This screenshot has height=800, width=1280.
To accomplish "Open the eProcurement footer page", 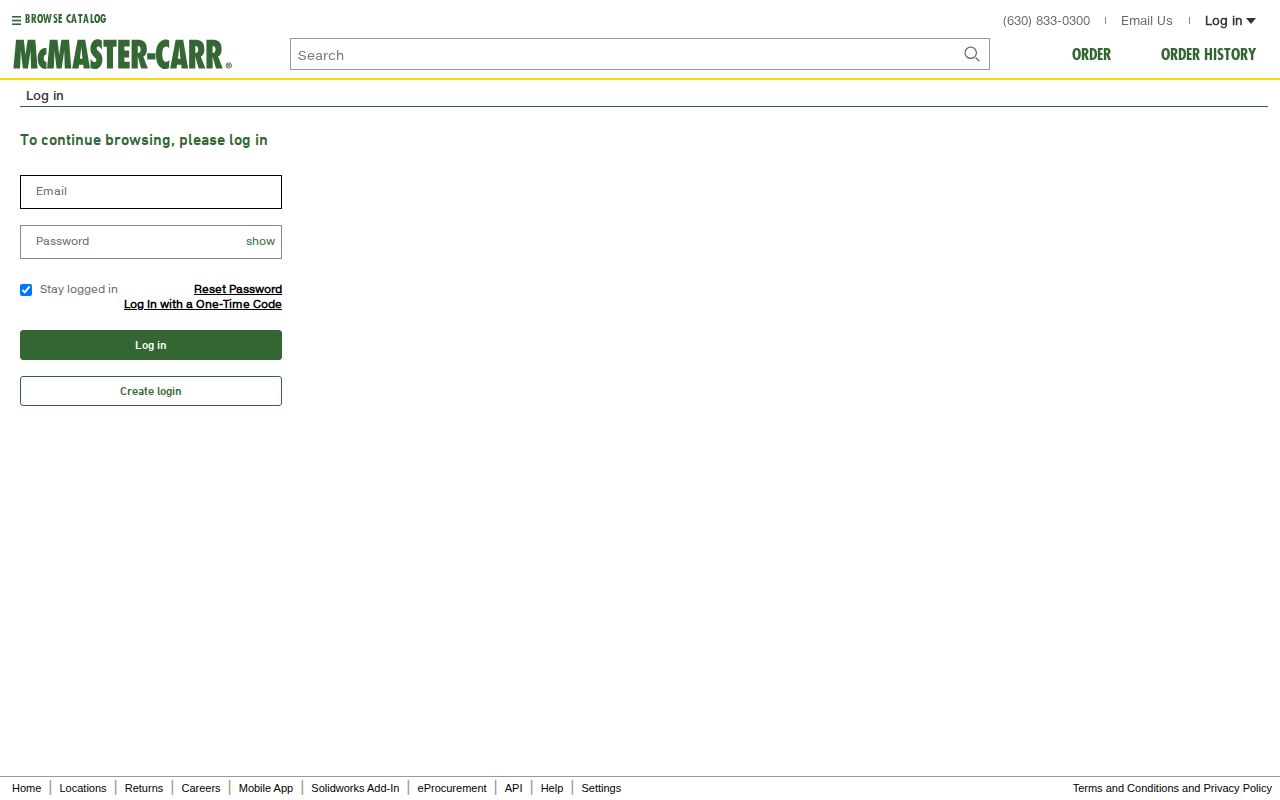I will [451, 788].
